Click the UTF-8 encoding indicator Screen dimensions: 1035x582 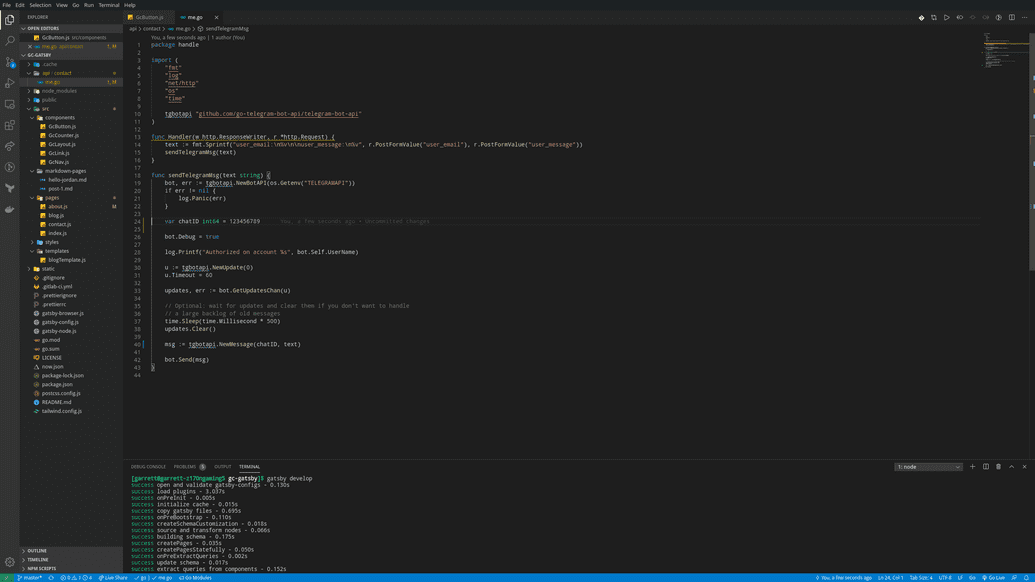[x=945, y=577]
